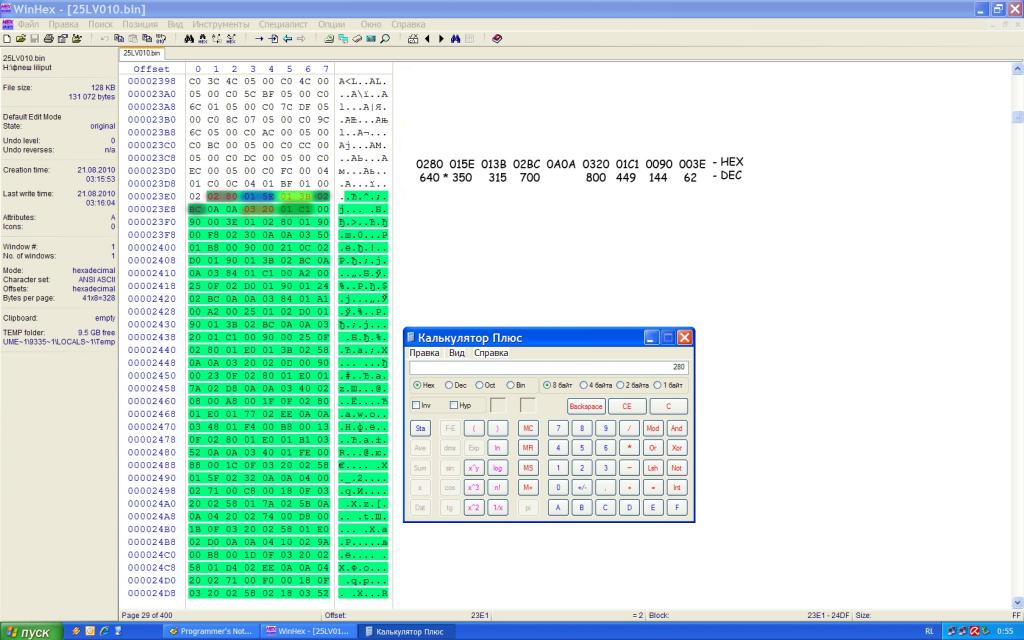Click the Go To Offset arrow icon
This screenshot has height=640, width=1024.
(x=259, y=39)
